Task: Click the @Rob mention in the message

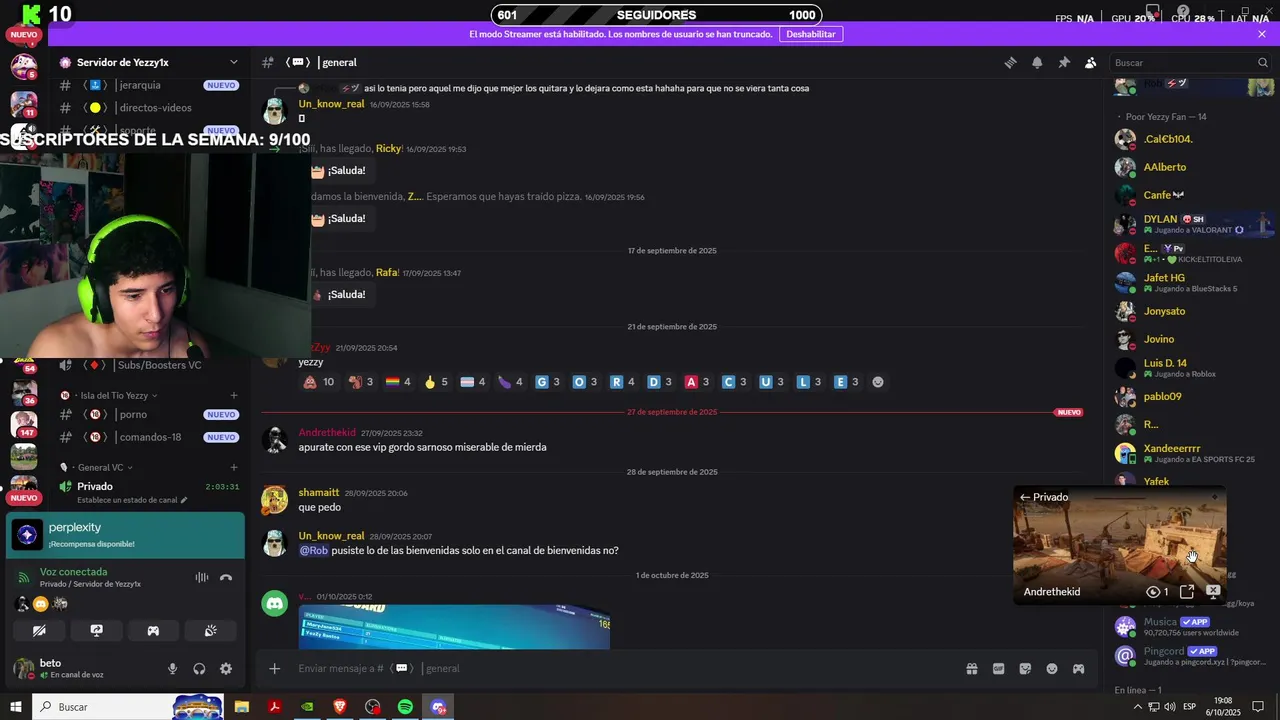Action: tap(314, 551)
